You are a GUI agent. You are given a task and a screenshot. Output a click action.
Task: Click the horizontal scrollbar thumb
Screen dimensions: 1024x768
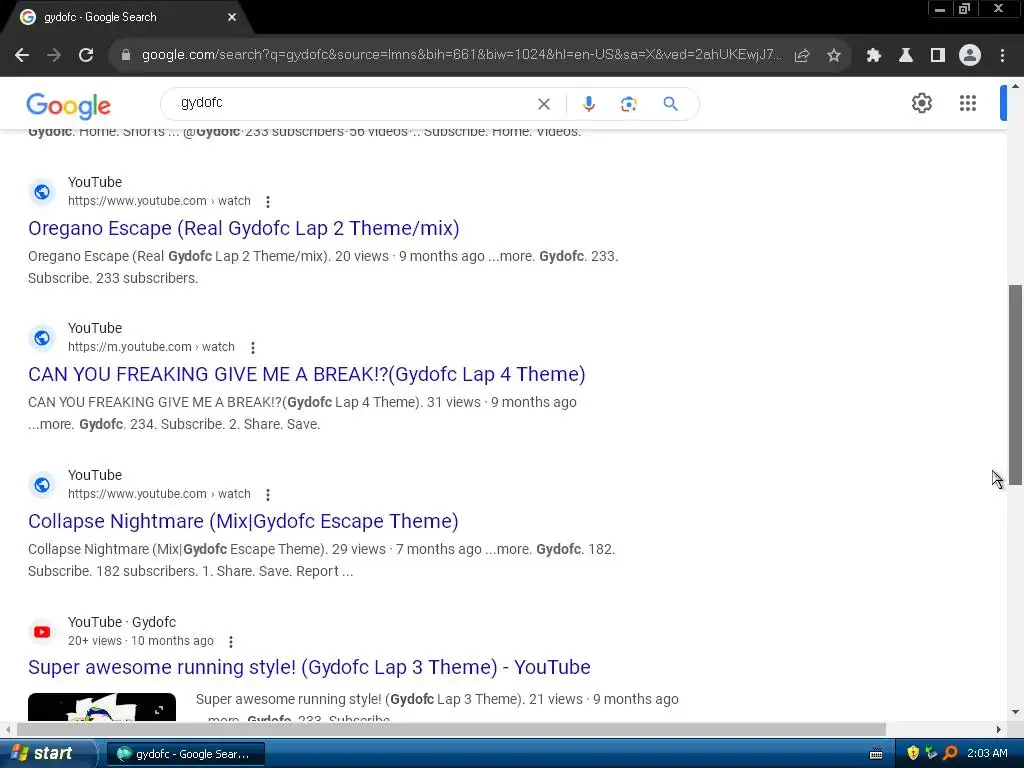[451, 729]
